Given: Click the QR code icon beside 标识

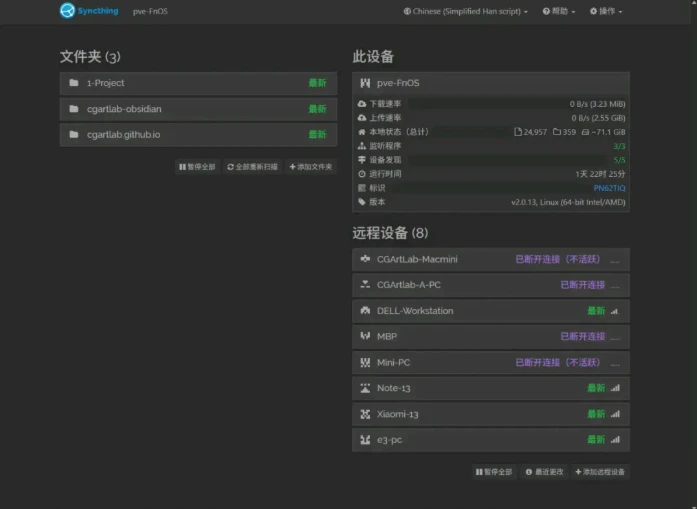Looking at the screenshot, I should point(362,188).
